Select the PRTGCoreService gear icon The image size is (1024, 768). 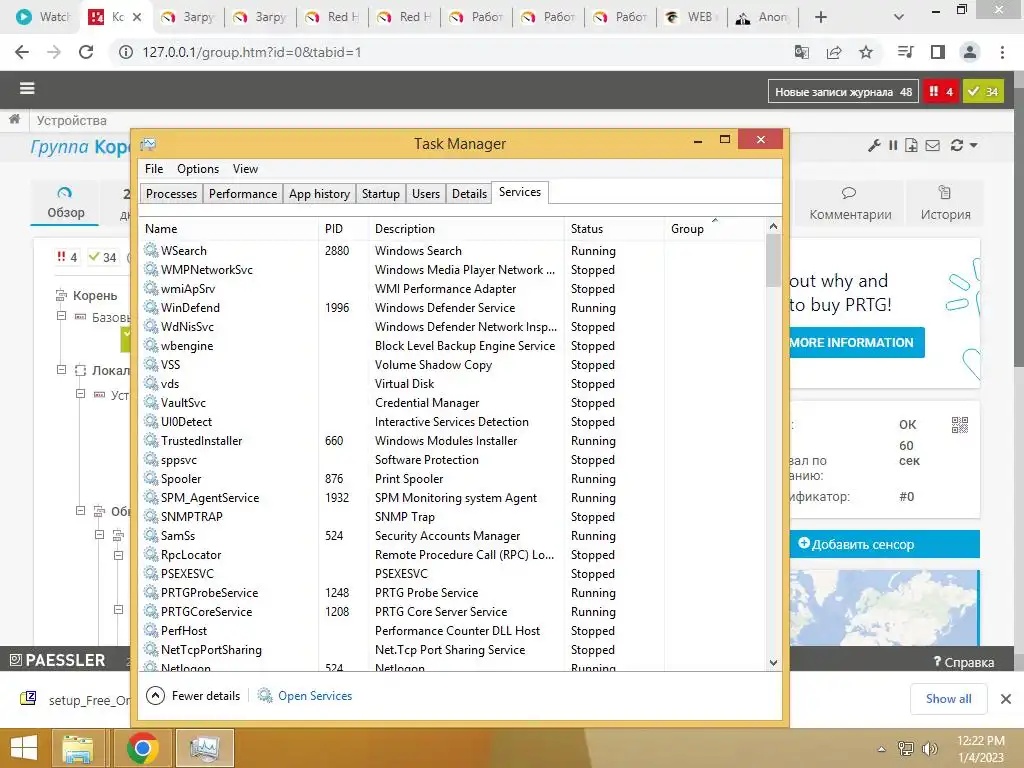point(151,611)
